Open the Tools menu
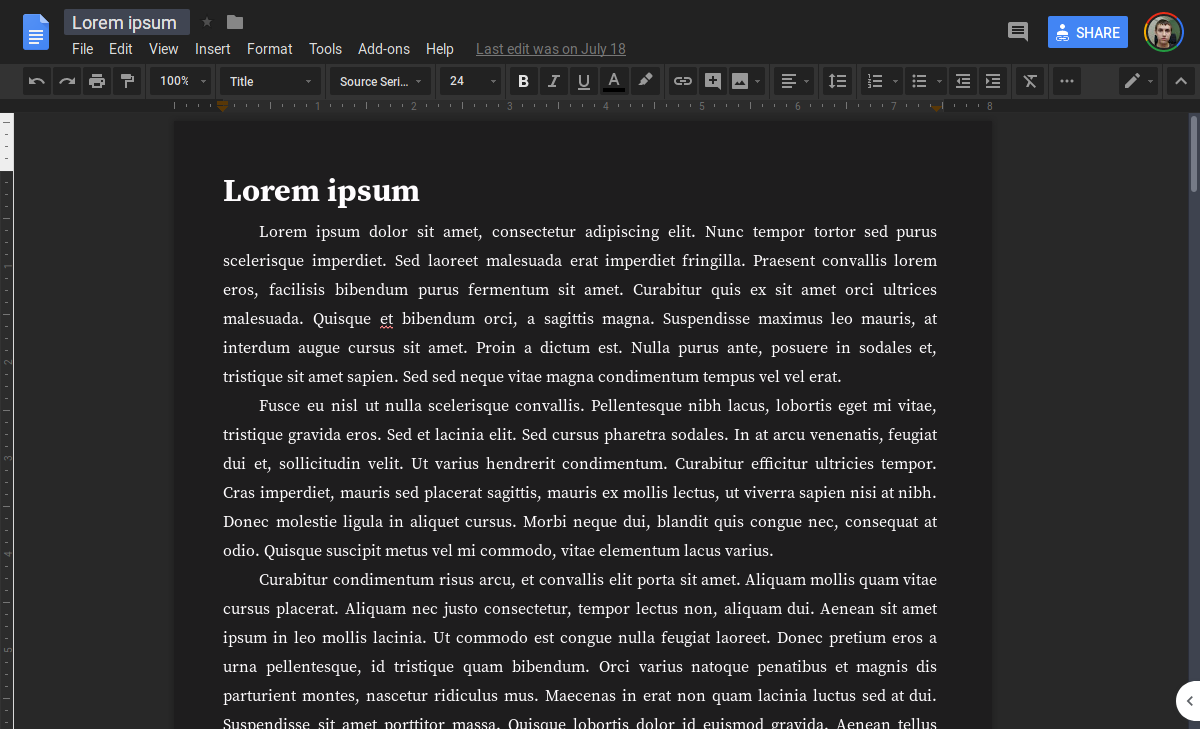1200x729 pixels. coord(325,48)
